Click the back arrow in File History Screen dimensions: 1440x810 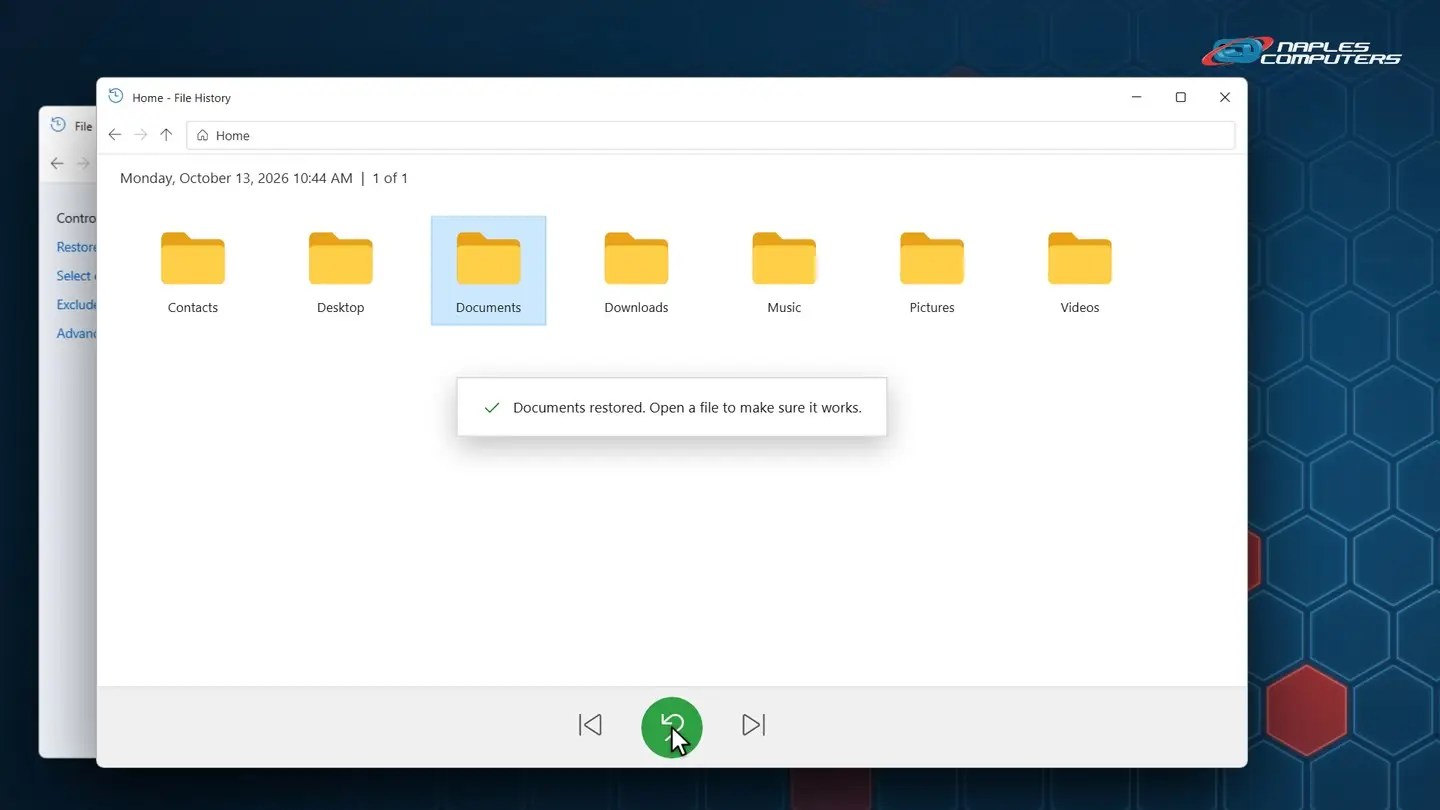coord(115,135)
